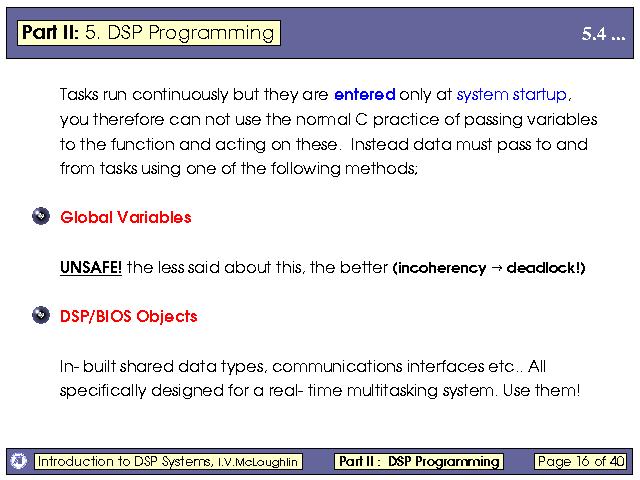Image resolution: width=640 pixels, height=480 pixels.
Task: Click the blue bold word 'entered'
Action: 364,95
